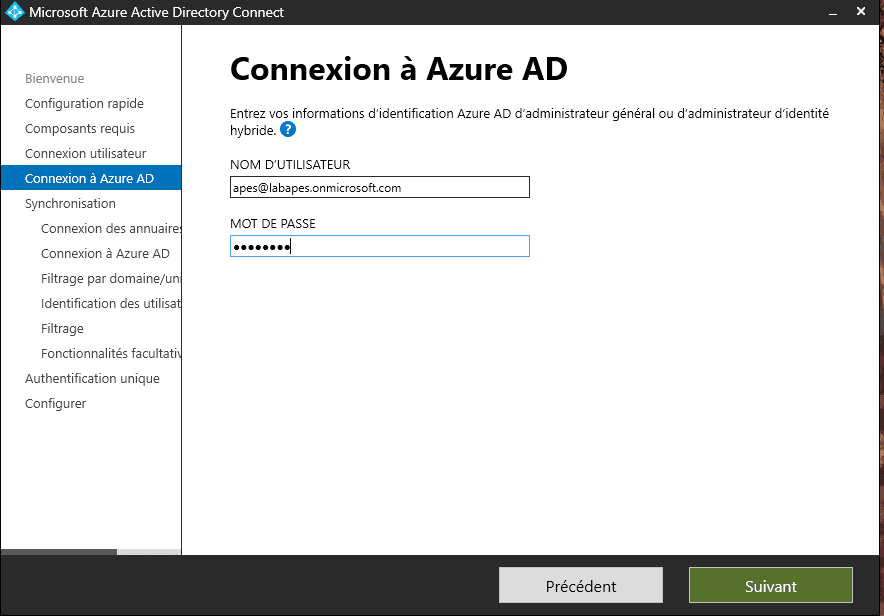Select Connexion utilisateur in the sidebar
This screenshot has height=616, width=884.
click(x=85, y=154)
